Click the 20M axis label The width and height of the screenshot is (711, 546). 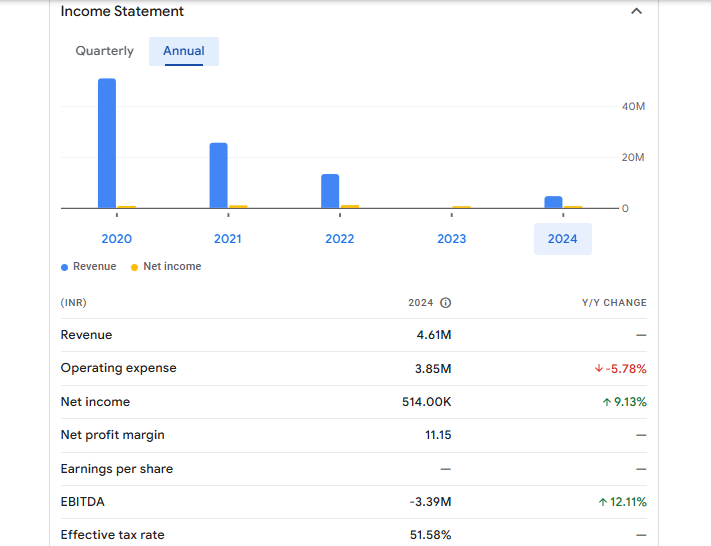(633, 157)
